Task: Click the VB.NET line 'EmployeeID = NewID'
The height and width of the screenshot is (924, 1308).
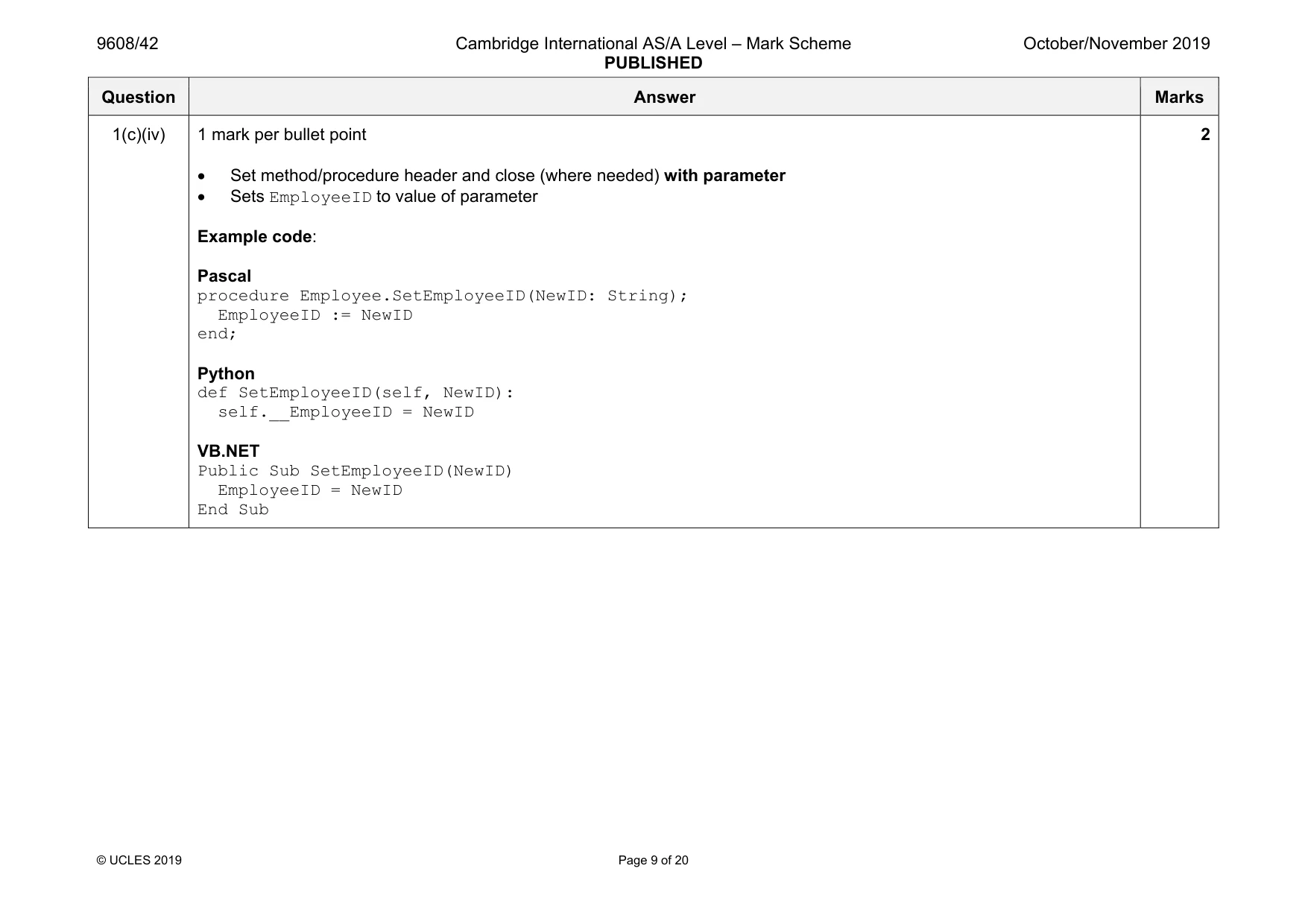Action: point(310,490)
